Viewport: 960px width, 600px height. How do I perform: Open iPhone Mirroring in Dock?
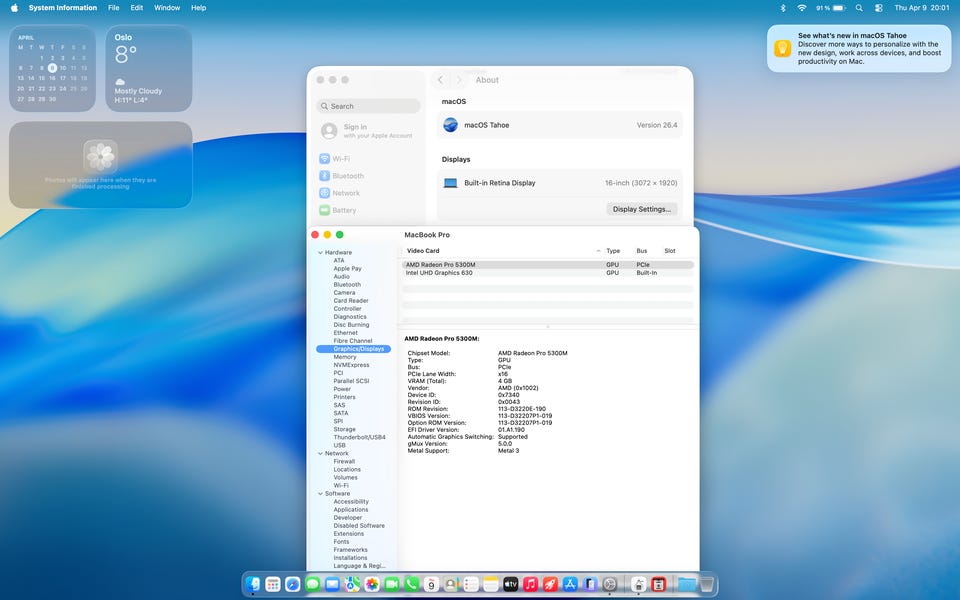coord(590,584)
